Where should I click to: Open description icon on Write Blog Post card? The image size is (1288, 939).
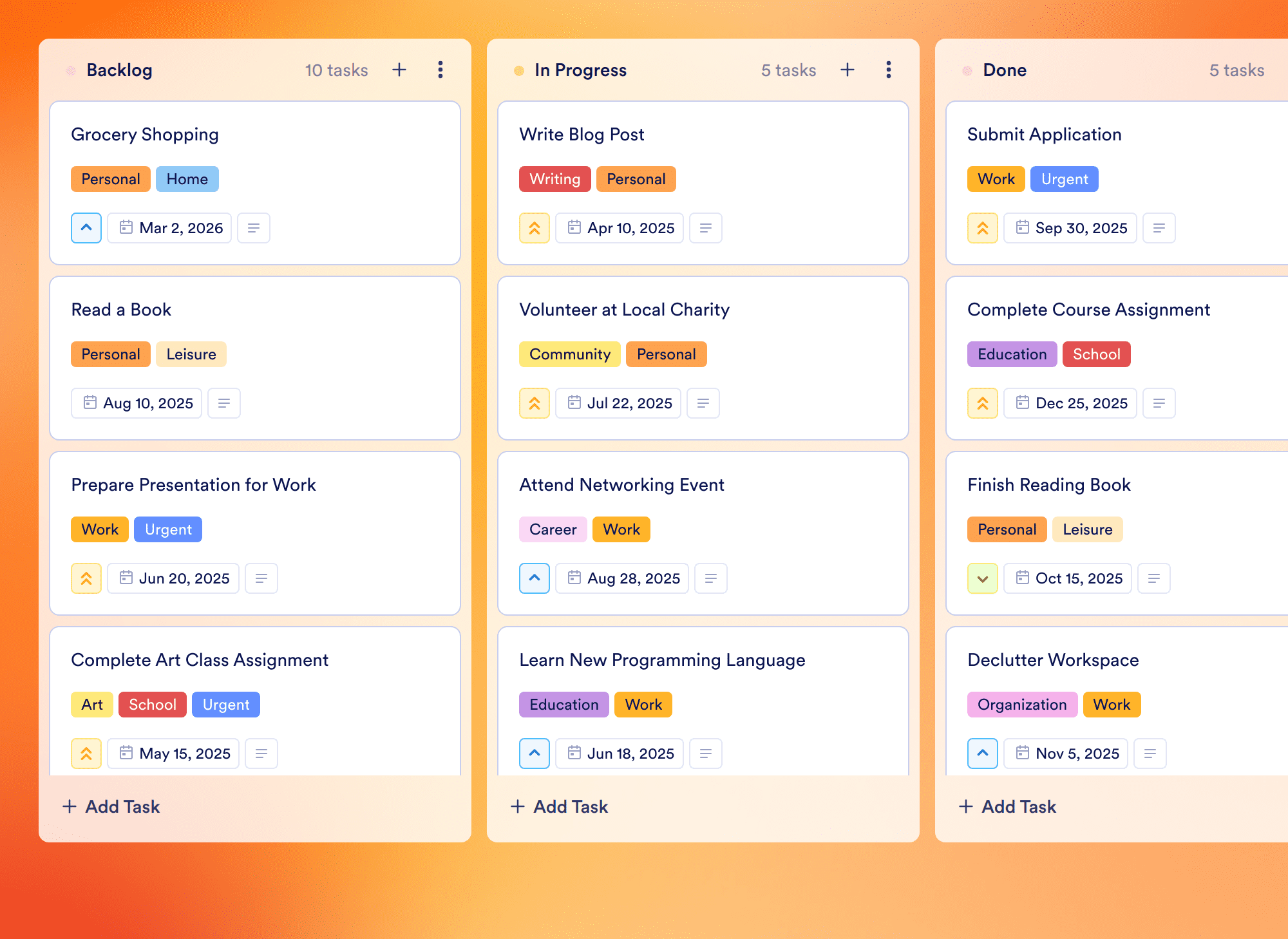(x=706, y=228)
